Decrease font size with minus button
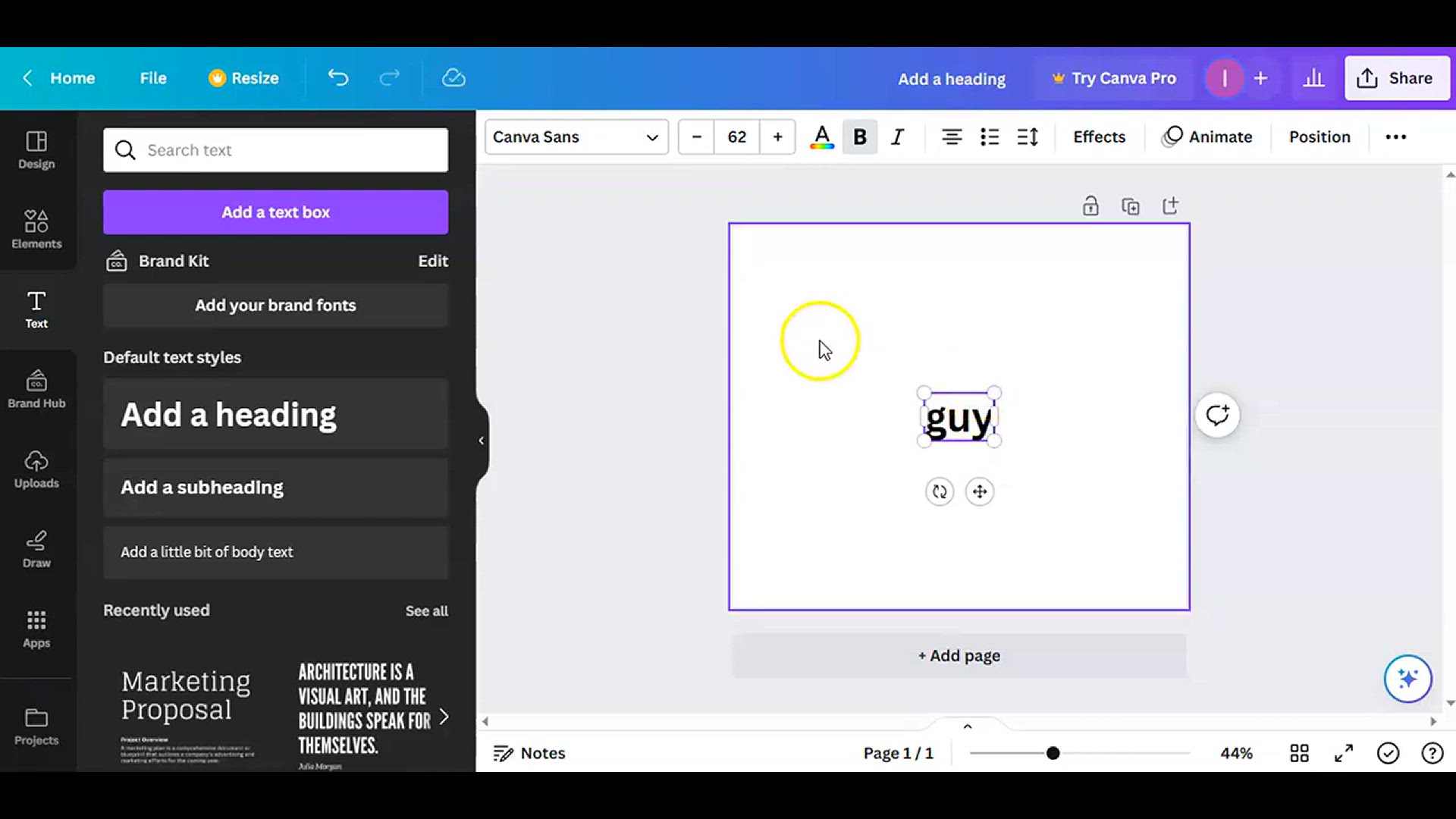The height and width of the screenshot is (819, 1456). click(697, 137)
